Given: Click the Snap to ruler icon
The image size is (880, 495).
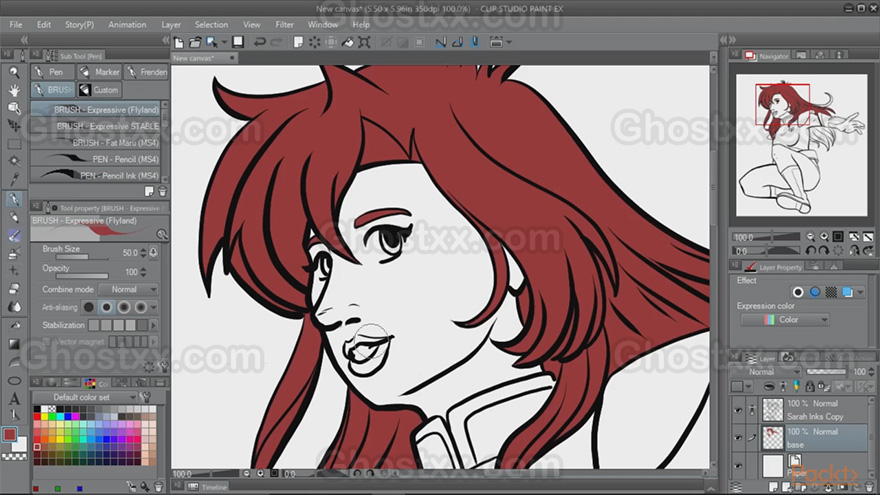Looking at the screenshot, I should point(441,42).
